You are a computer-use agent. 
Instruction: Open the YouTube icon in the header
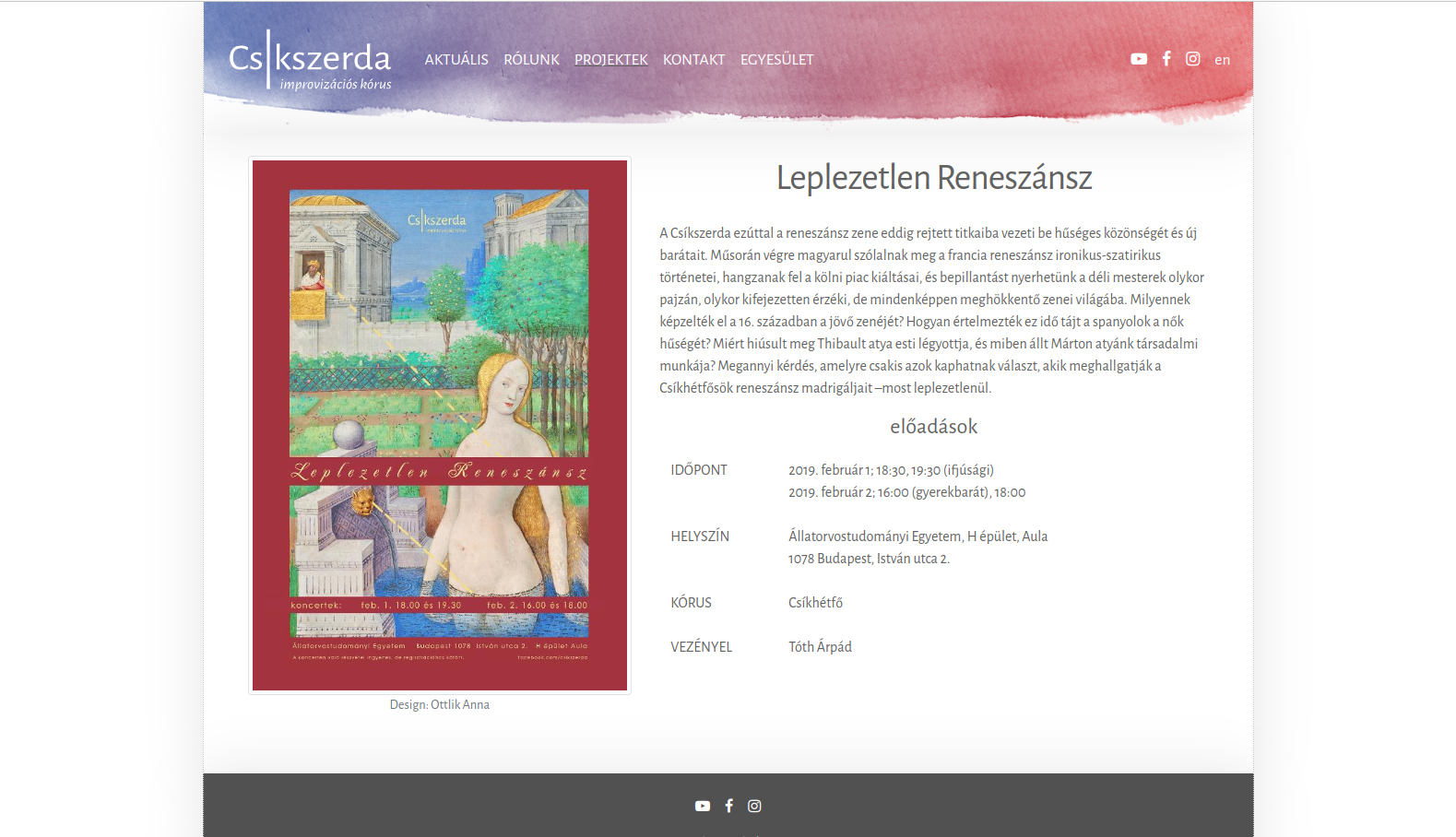[x=1139, y=59]
